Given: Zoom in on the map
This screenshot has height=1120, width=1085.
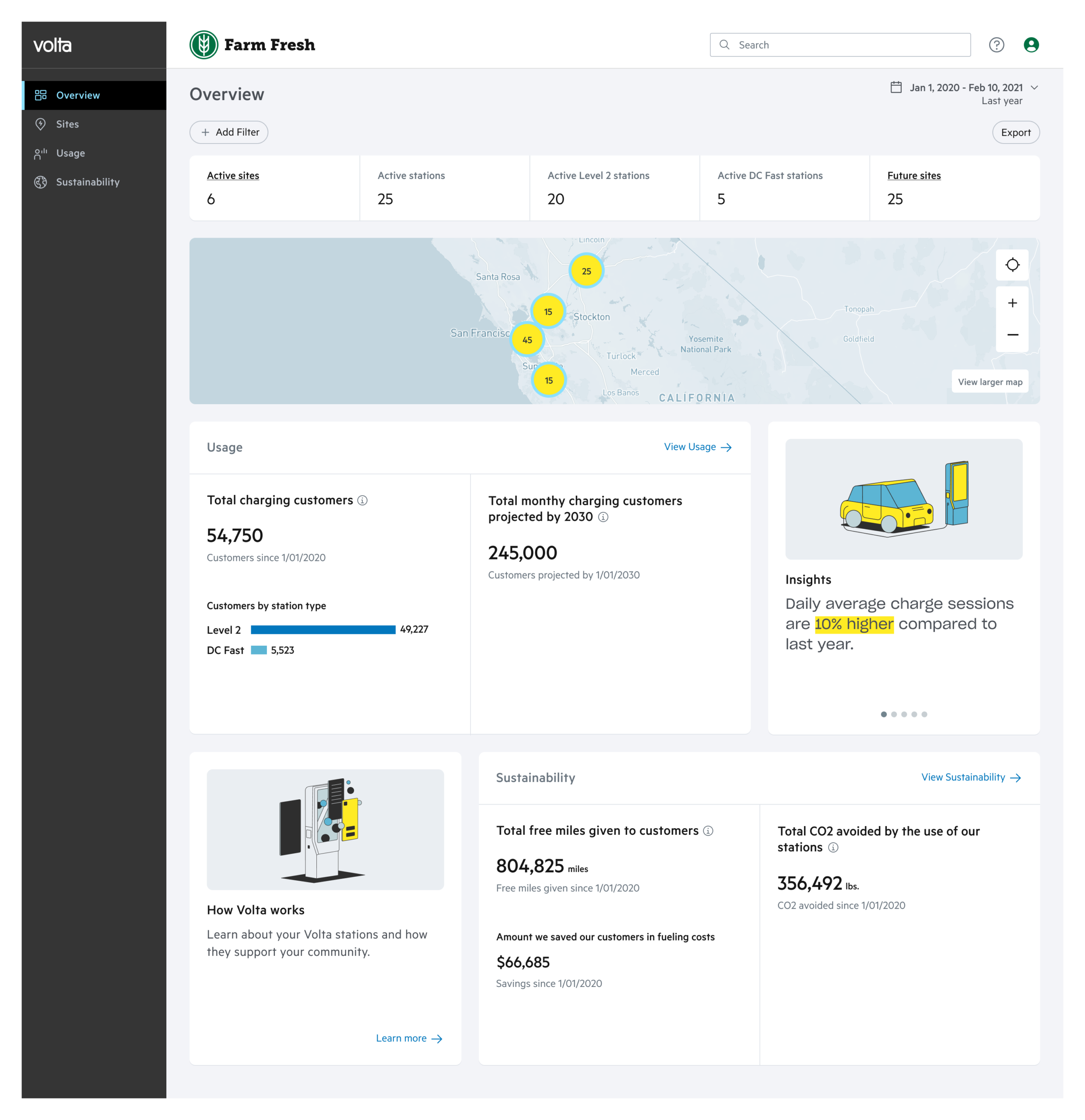Looking at the screenshot, I should pos(1012,303).
